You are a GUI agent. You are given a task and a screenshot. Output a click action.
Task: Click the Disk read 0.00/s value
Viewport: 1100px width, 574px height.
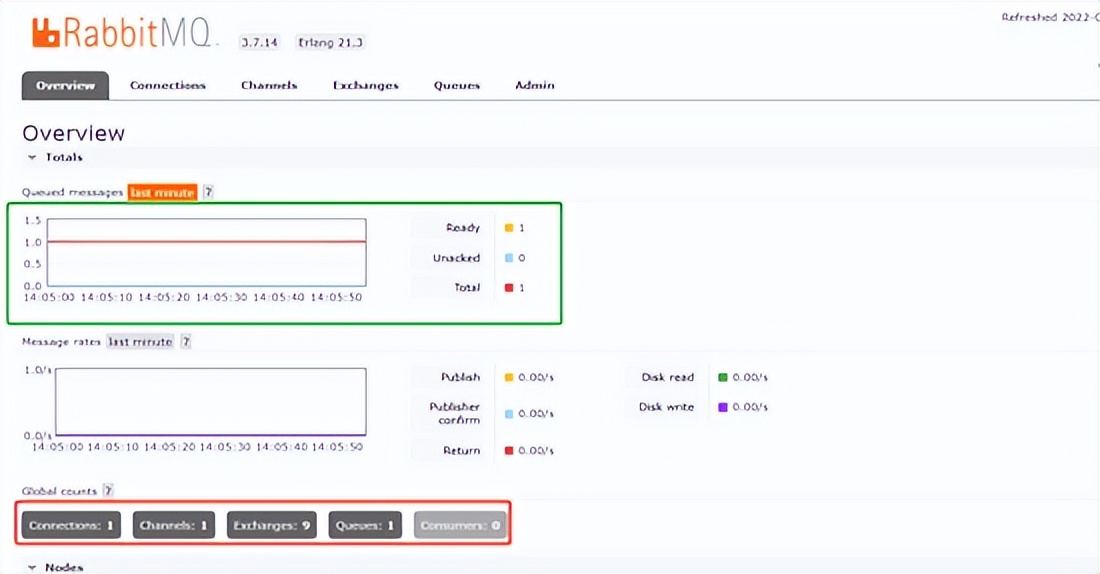coord(750,378)
